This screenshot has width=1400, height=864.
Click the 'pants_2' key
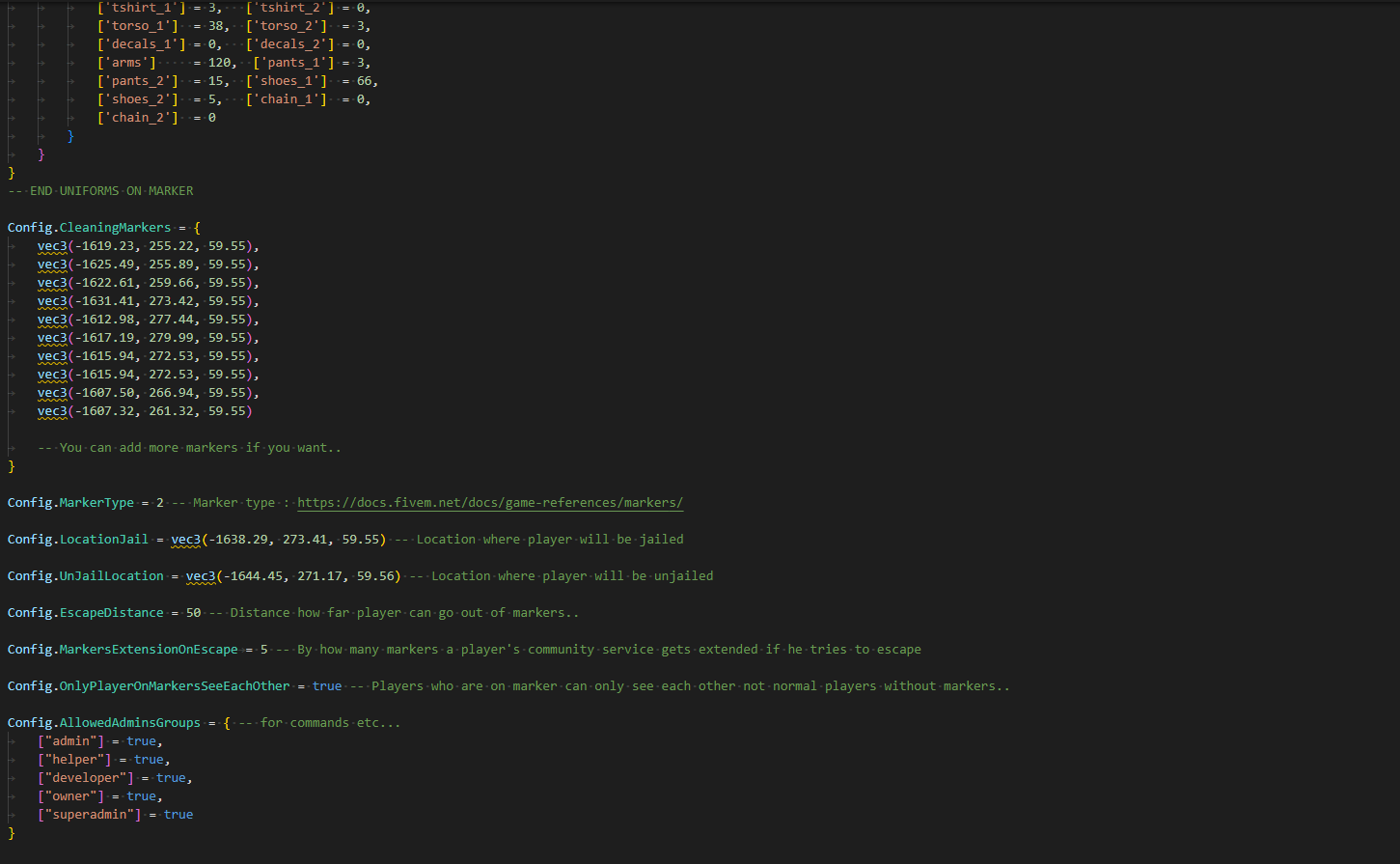click(138, 81)
